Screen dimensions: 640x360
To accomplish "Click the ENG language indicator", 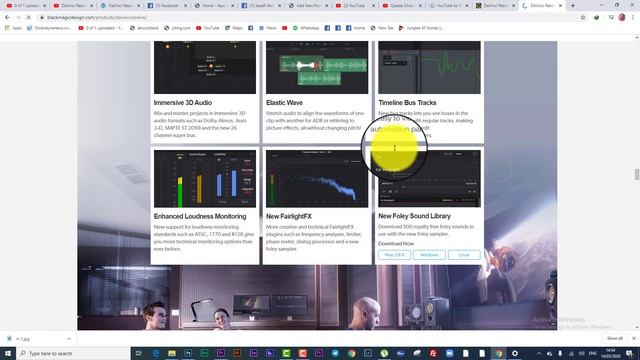I will pos(593,353).
